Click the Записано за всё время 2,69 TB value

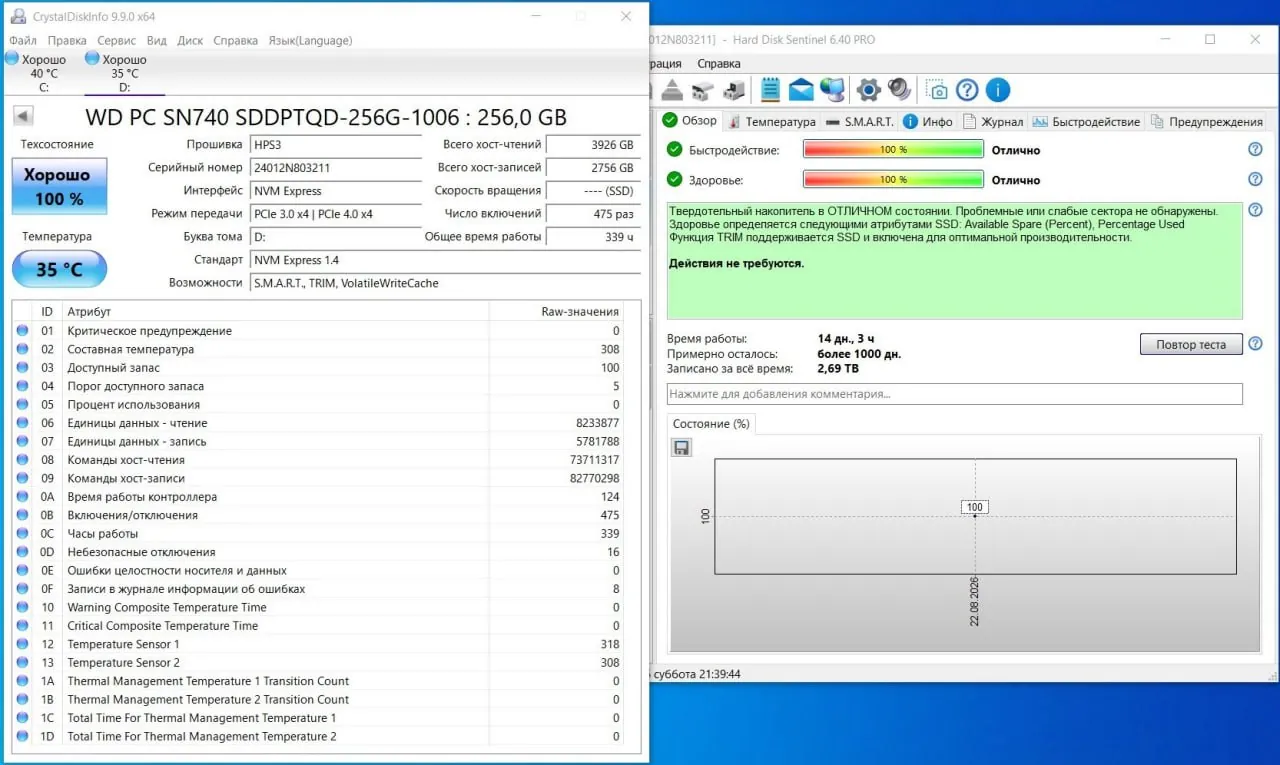(x=838, y=369)
